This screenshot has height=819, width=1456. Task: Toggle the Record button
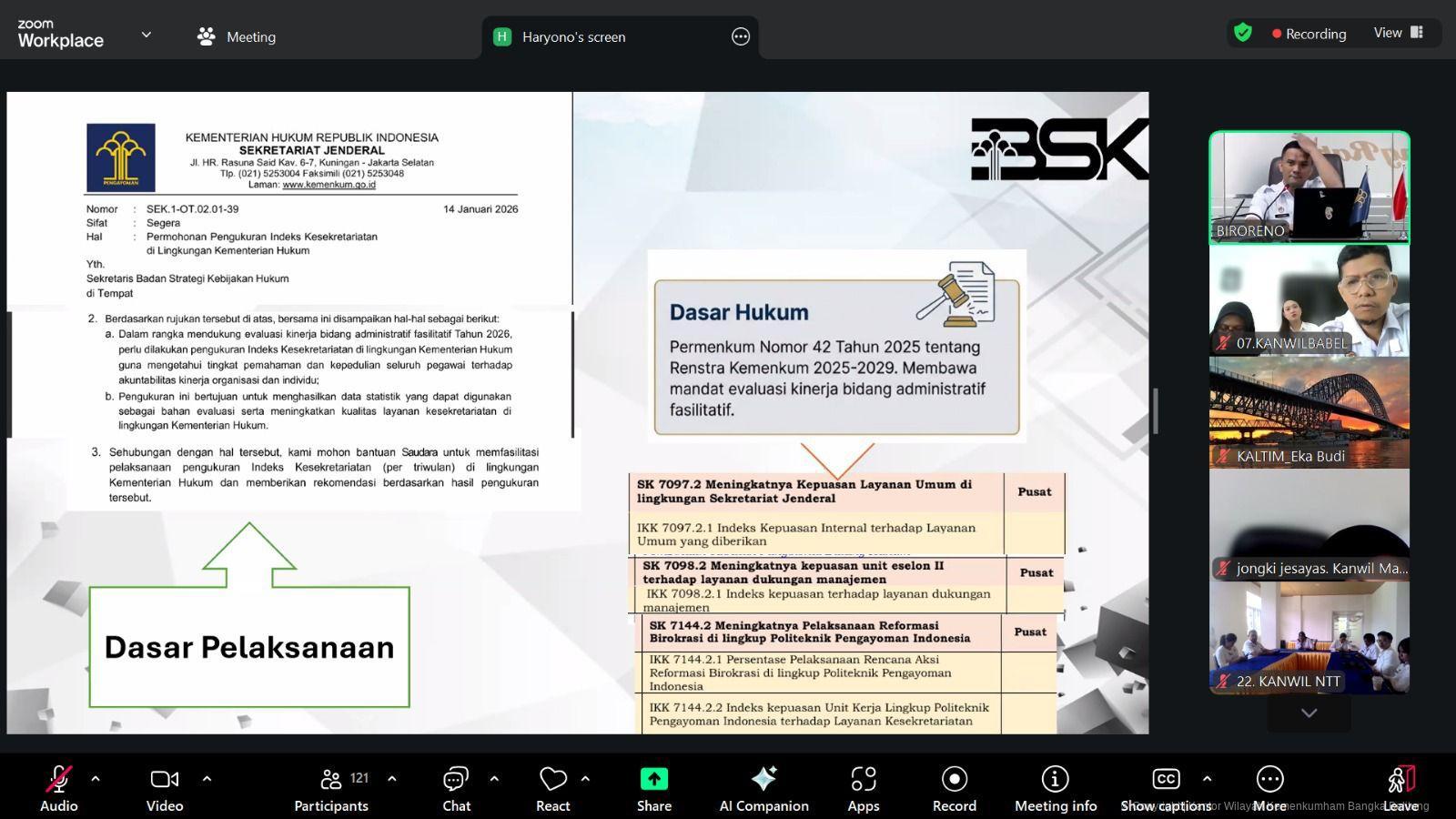tap(954, 788)
